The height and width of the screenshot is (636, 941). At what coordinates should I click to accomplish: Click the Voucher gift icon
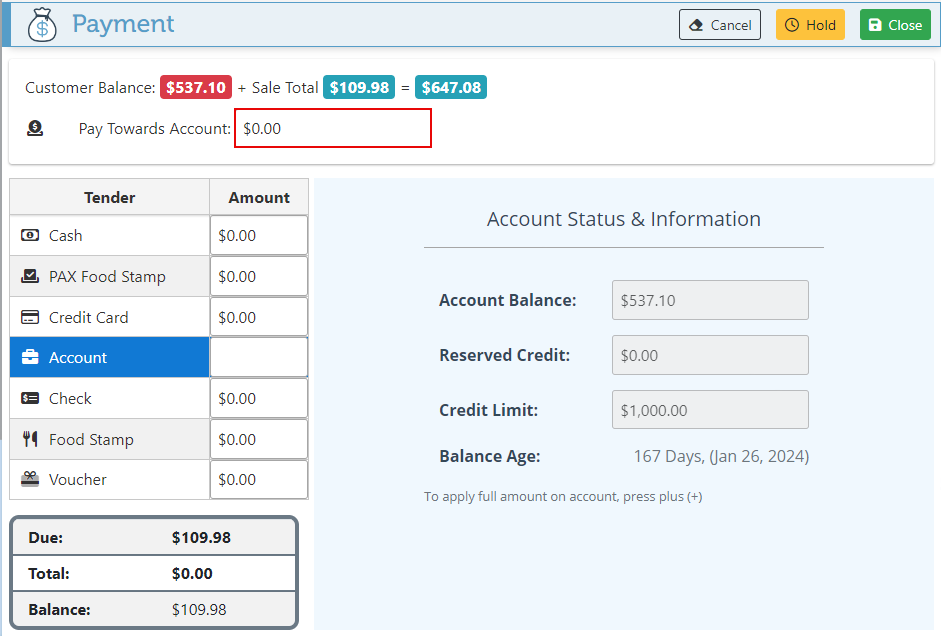30,480
